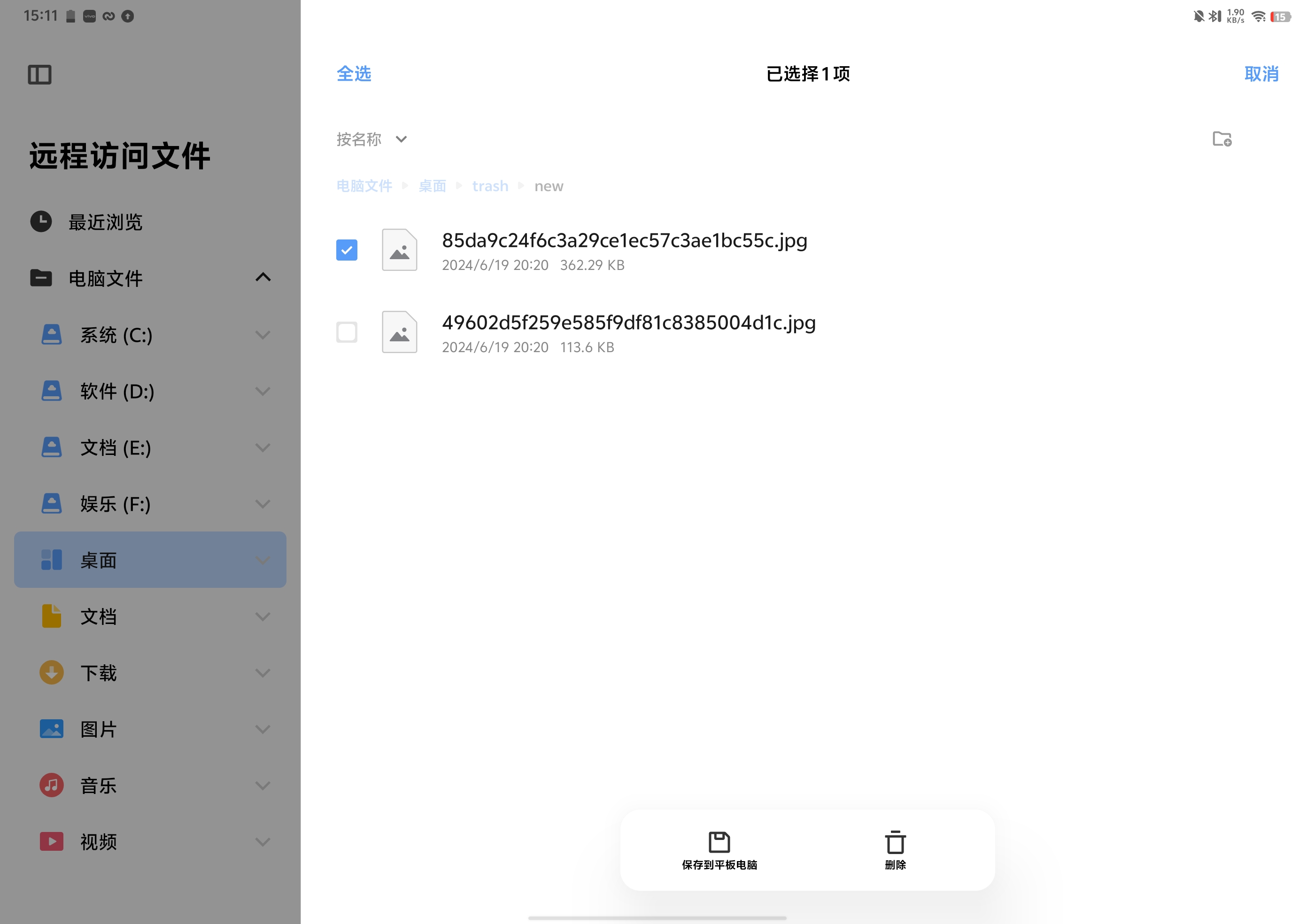Click the recent browsing clock icon
The image size is (1315, 924).
pyautogui.click(x=41, y=222)
